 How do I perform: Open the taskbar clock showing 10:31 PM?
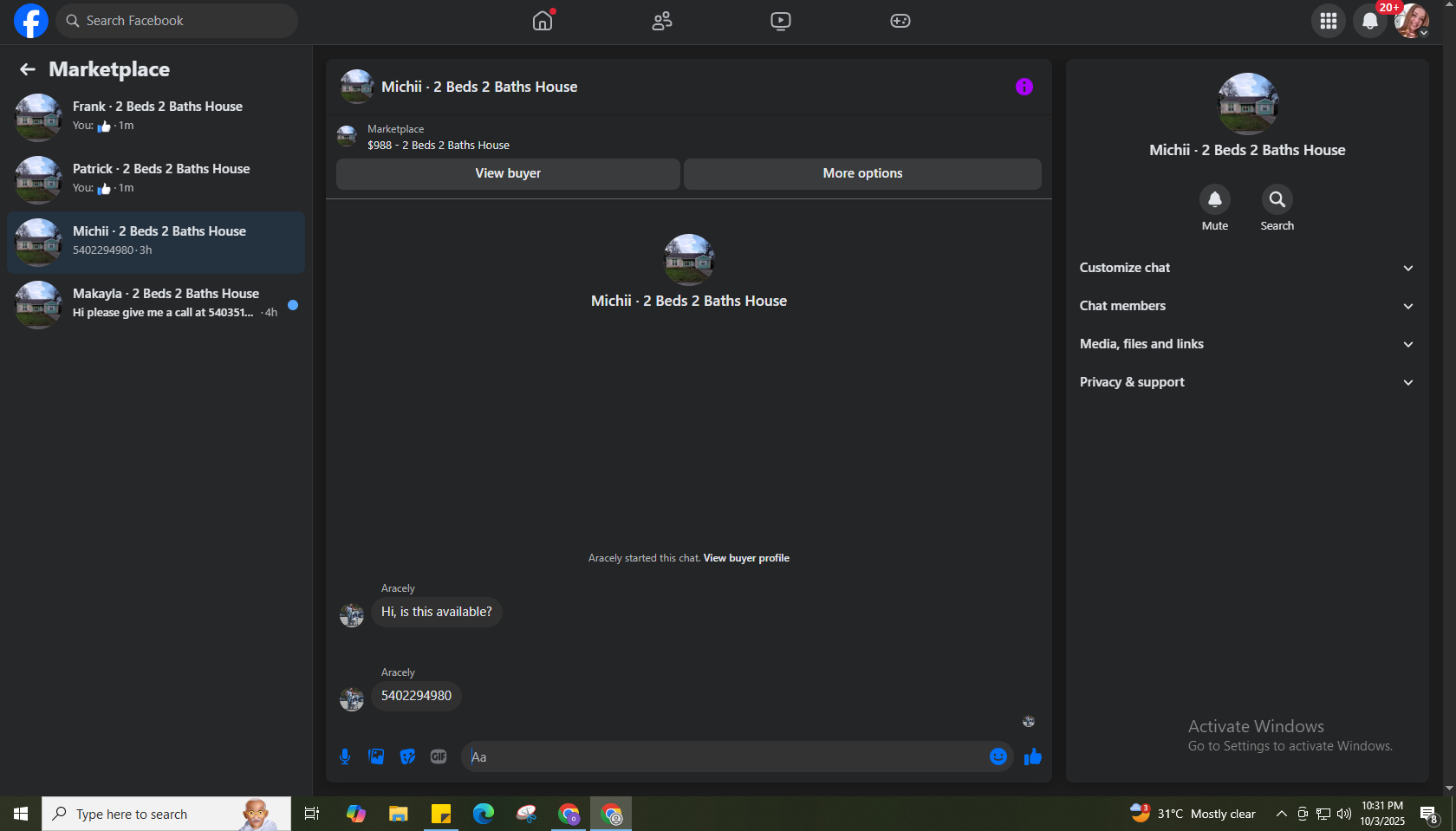1382,814
